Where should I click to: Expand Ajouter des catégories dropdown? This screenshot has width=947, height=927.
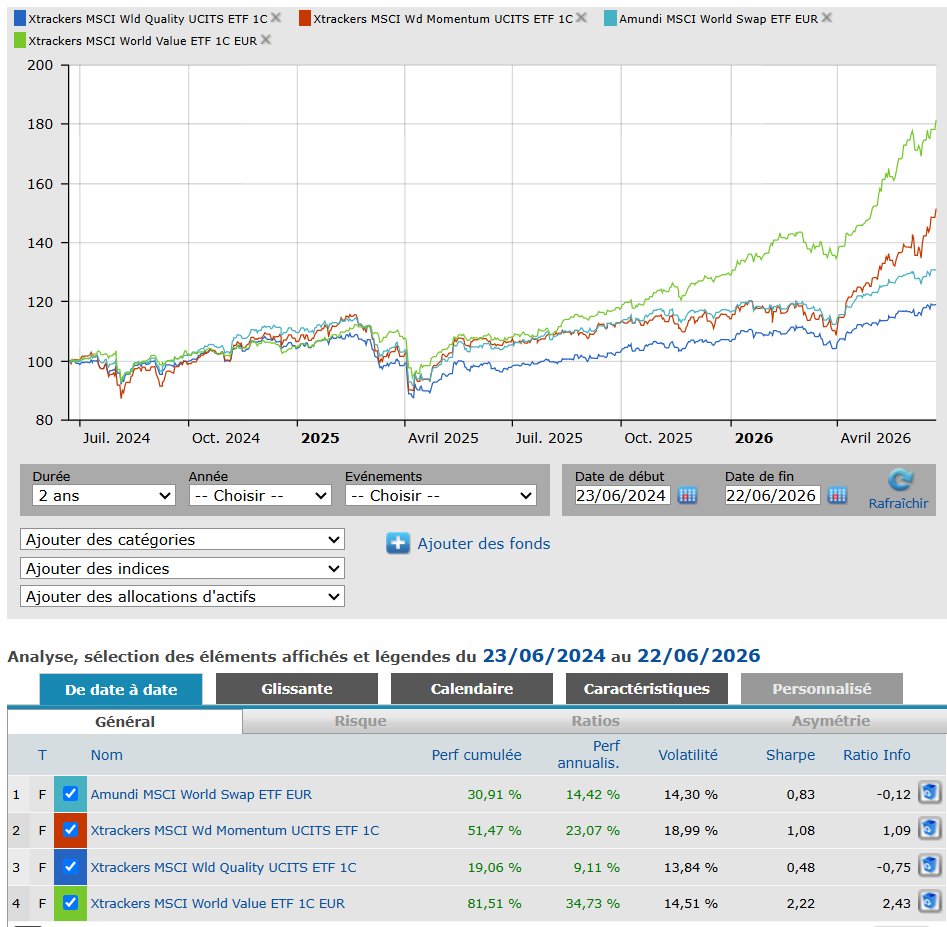(x=182, y=539)
